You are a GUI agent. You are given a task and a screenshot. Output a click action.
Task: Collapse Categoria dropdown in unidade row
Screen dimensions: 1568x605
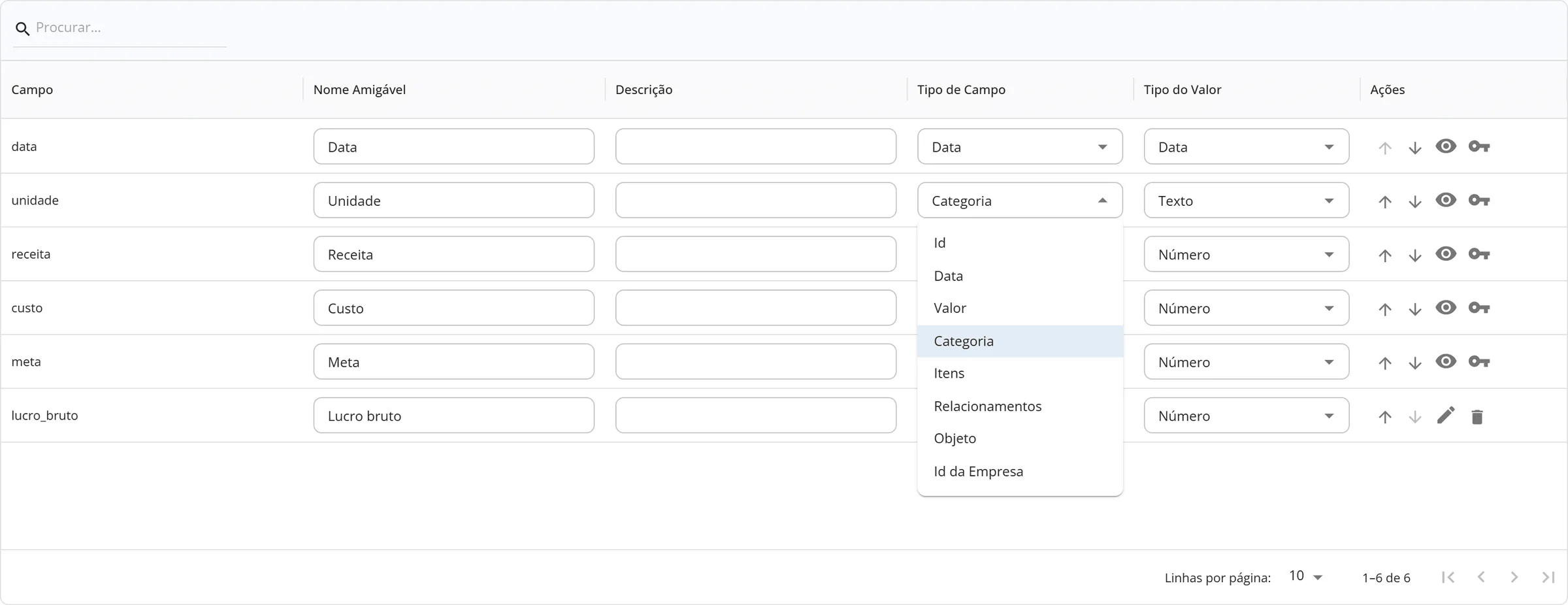pyautogui.click(x=1020, y=200)
